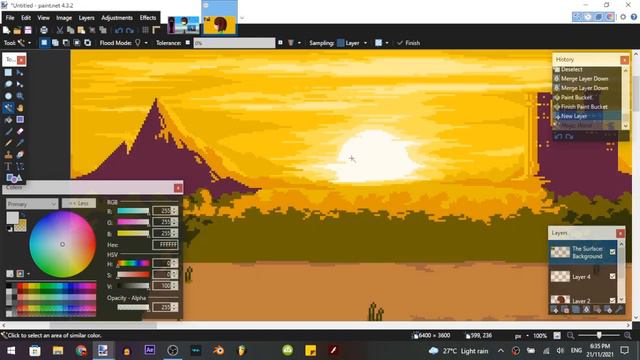This screenshot has height=360, width=640.
Task: Toggle the pixel grid icon in toolbar
Action: click(145, 30)
